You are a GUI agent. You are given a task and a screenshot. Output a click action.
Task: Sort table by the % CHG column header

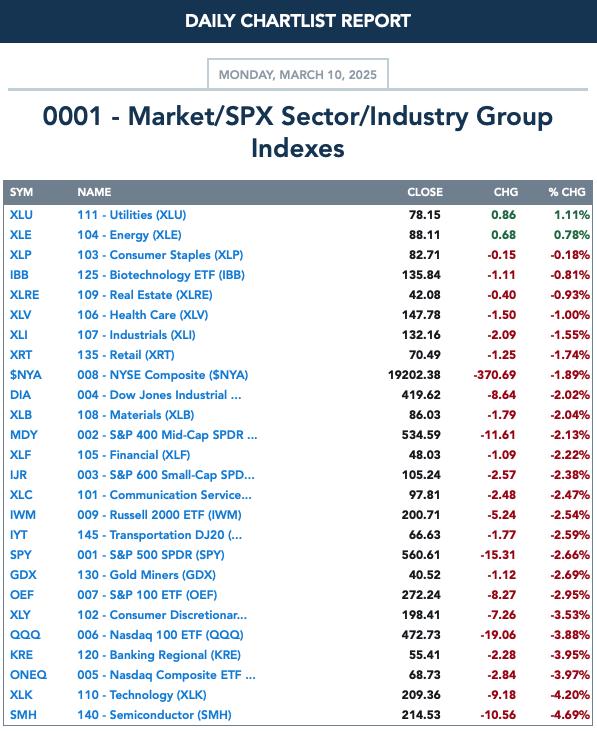click(567, 193)
